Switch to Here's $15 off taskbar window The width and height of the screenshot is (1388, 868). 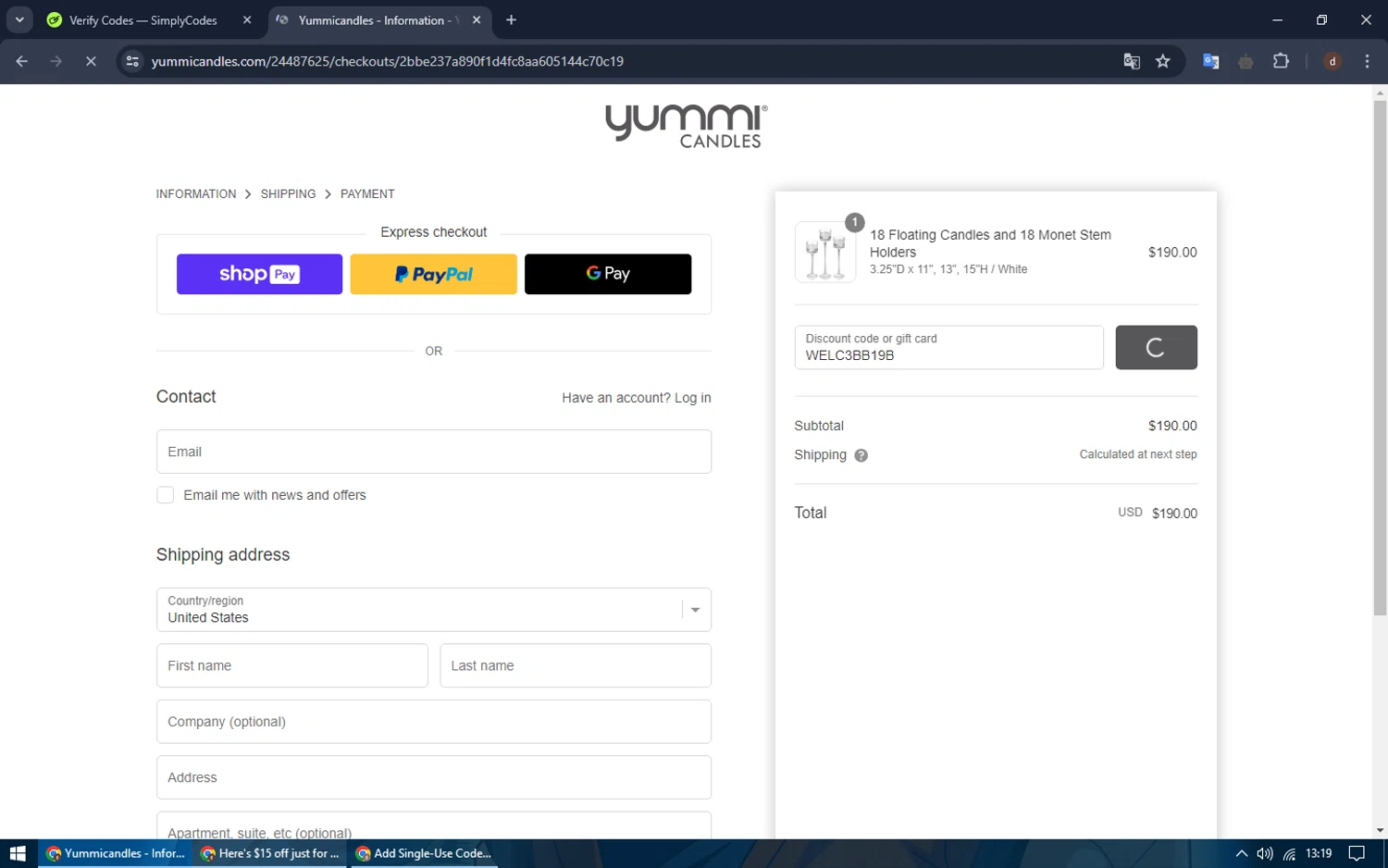pyautogui.click(x=270, y=853)
